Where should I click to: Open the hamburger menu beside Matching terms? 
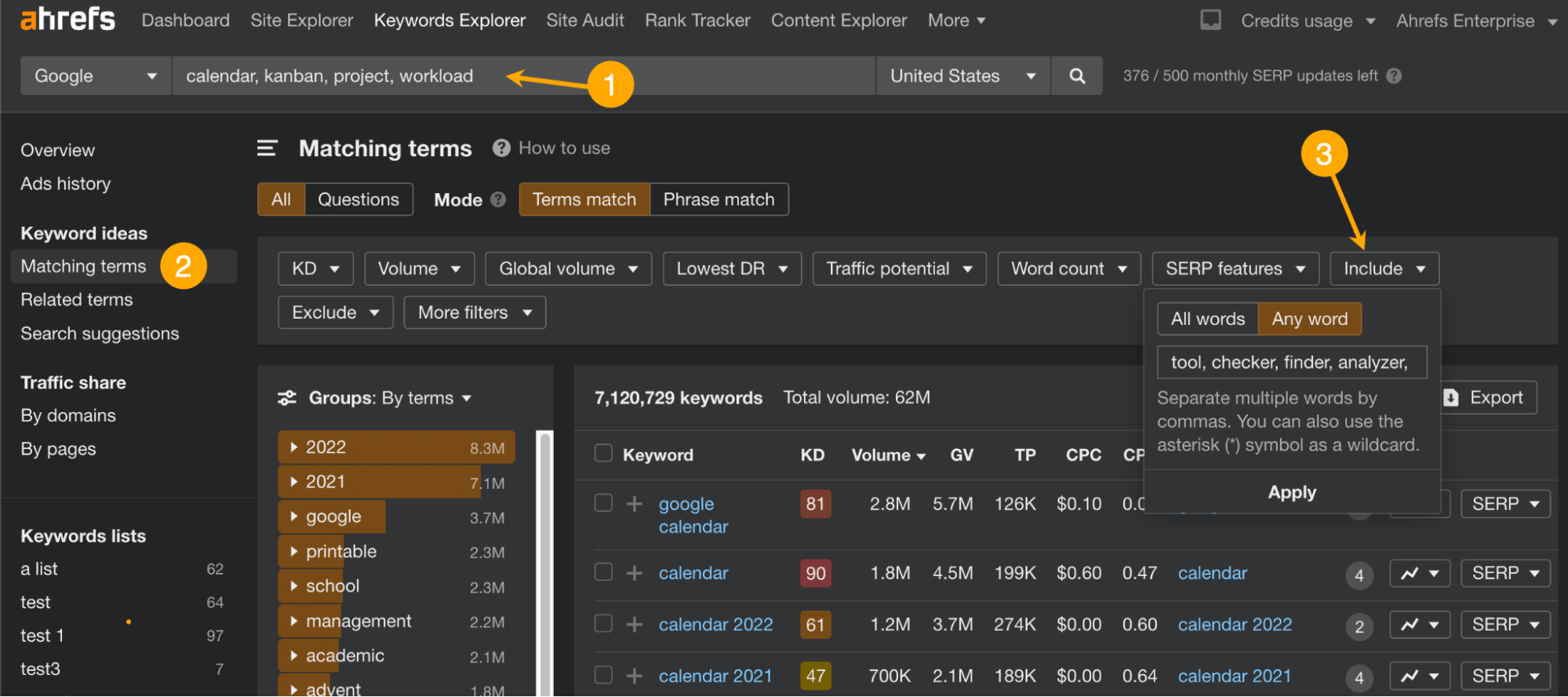(267, 148)
